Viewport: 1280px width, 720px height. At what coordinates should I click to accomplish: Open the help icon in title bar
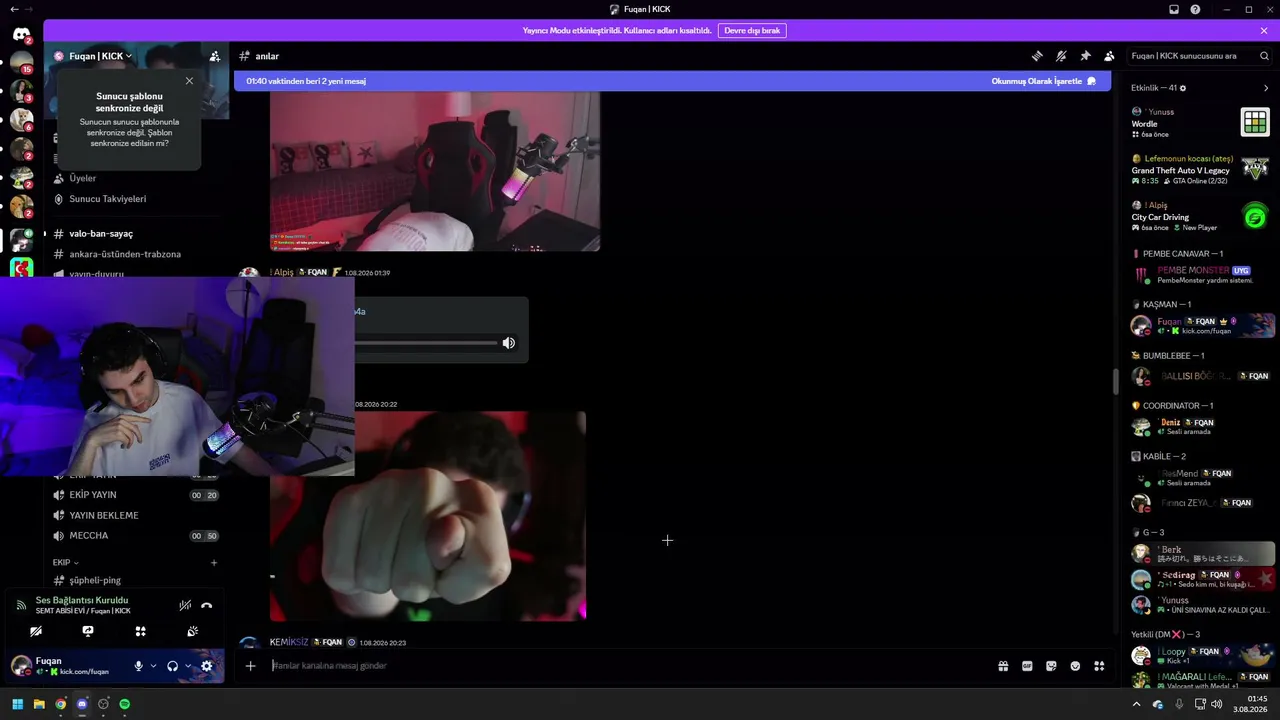1195,9
